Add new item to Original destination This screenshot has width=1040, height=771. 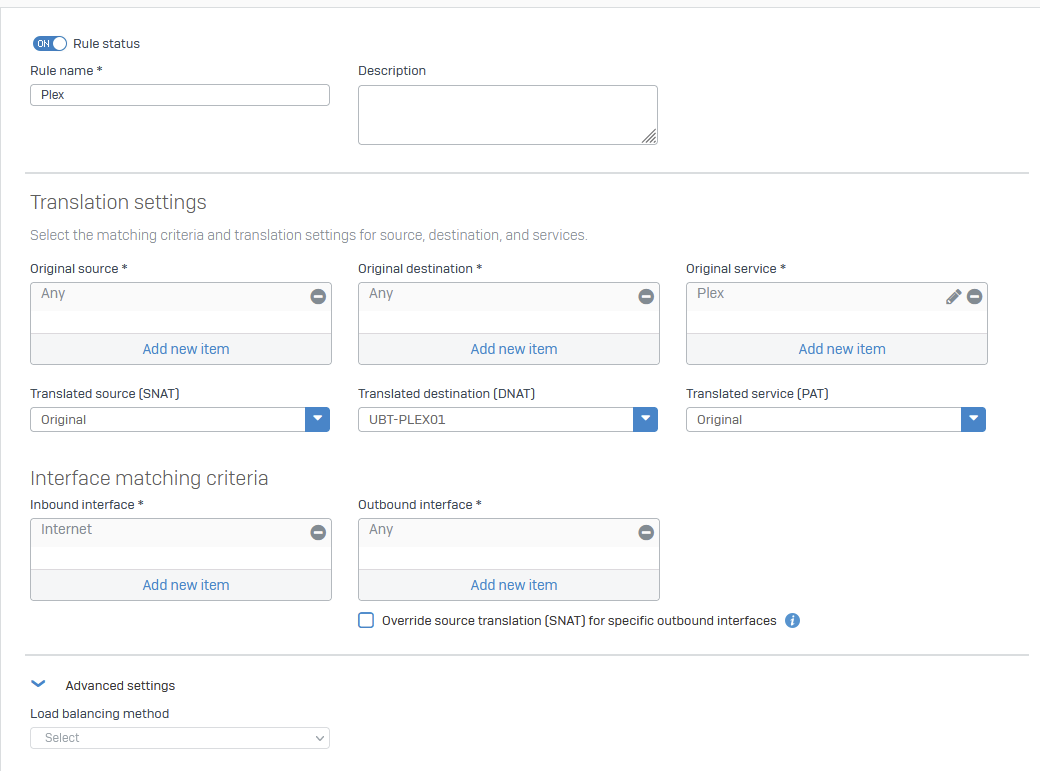coord(514,349)
